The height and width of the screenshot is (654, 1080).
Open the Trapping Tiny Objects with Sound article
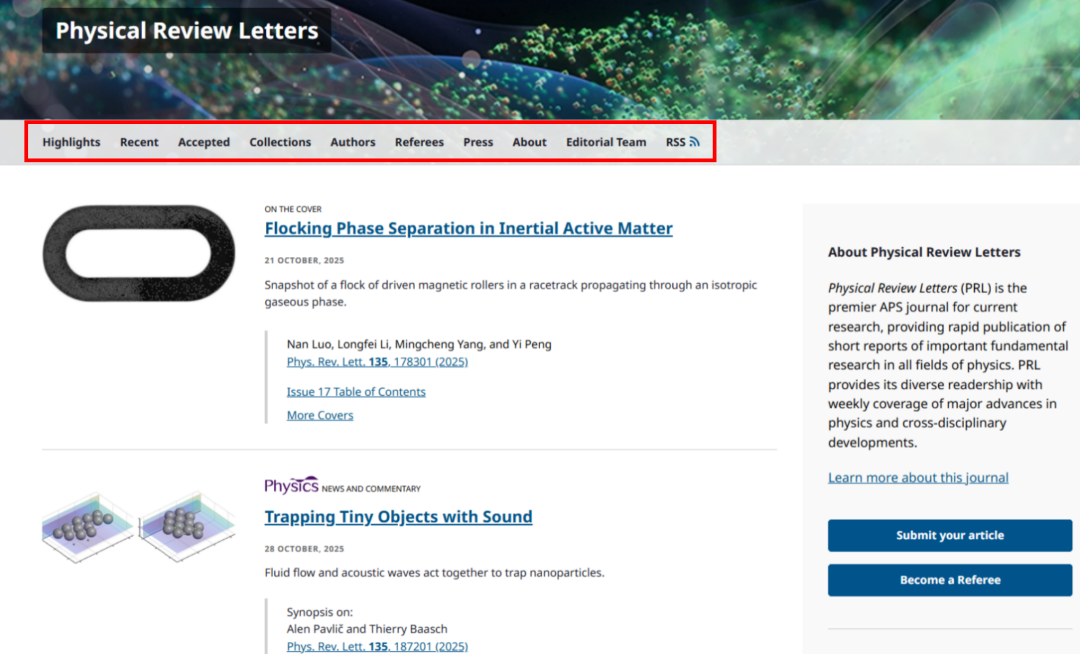(398, 516)
